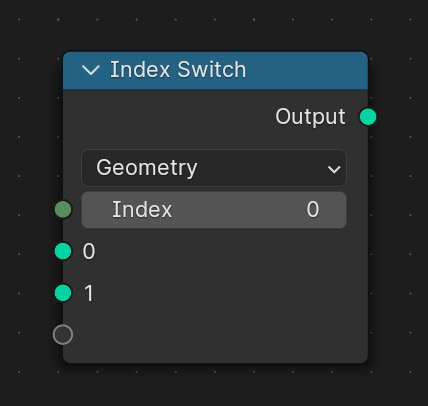
Task: Open the Geometry data type dropdown
Action: [x=214, y=168]
